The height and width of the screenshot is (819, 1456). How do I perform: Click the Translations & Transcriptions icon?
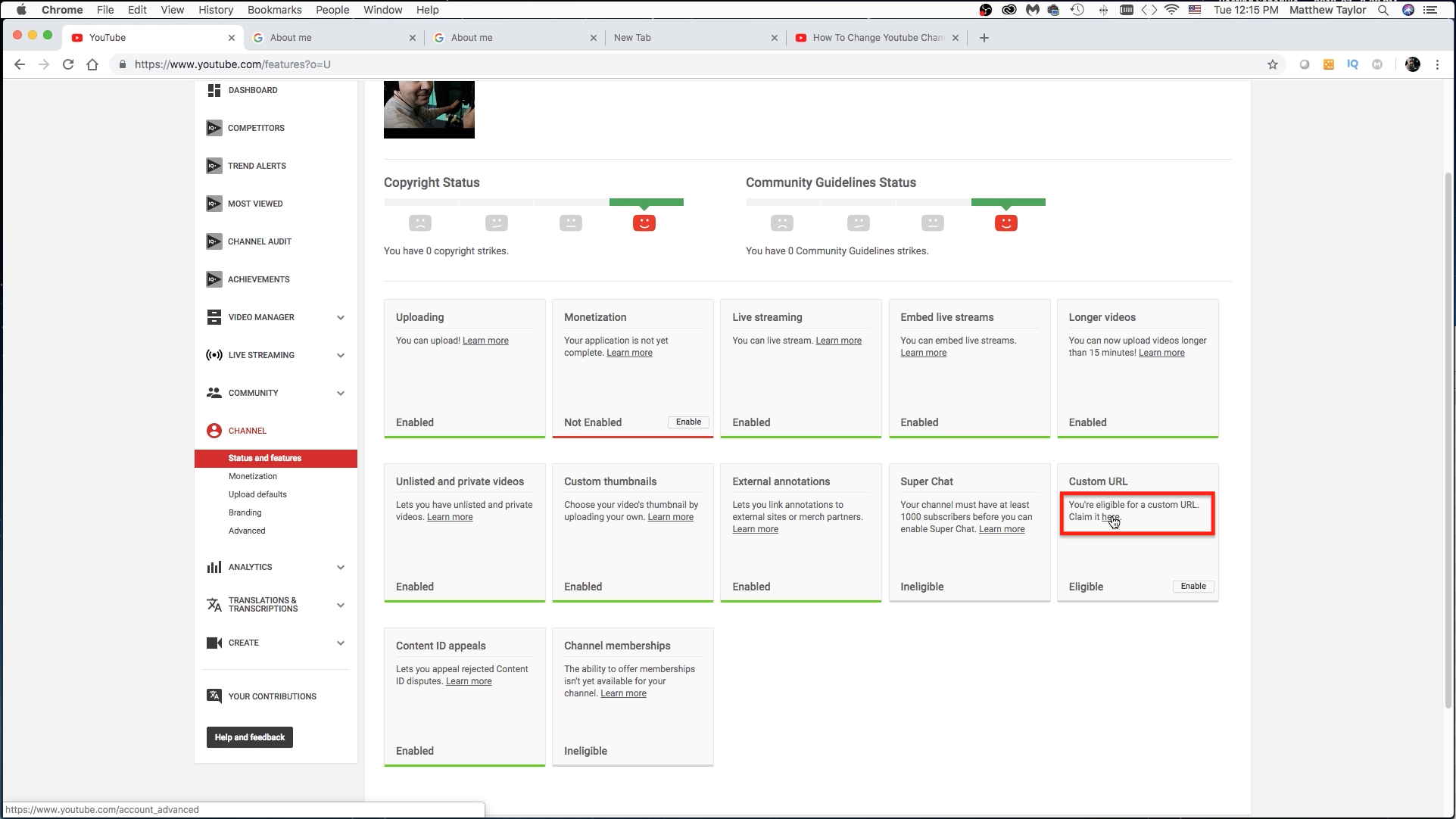214,604
